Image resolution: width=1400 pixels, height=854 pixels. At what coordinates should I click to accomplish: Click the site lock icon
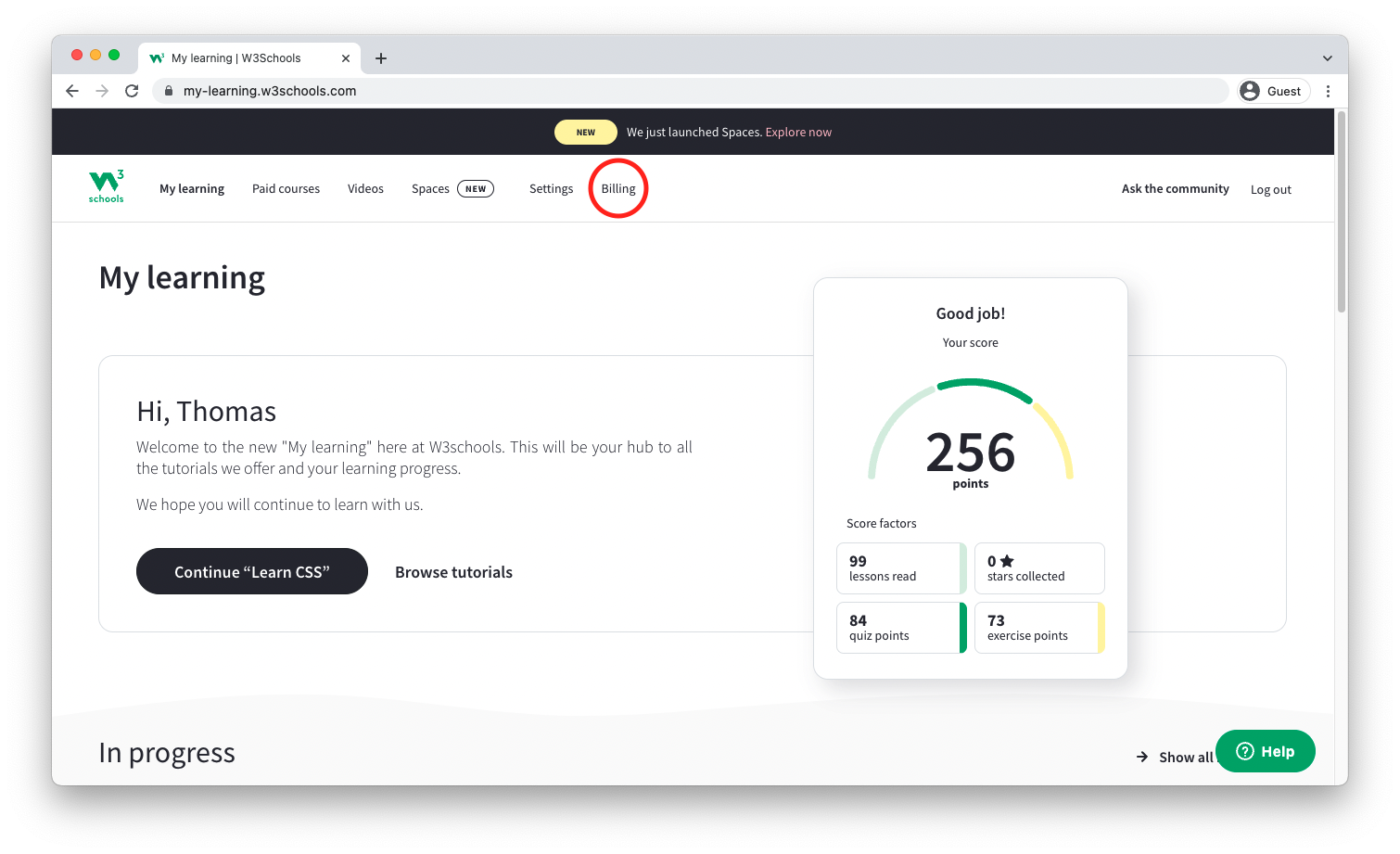[169, 91]
